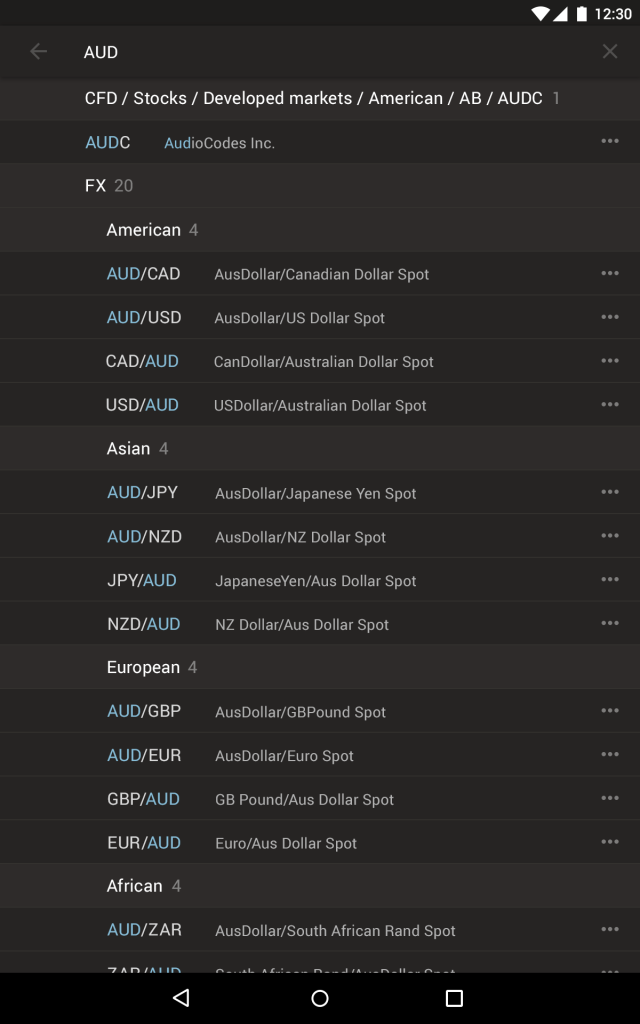Open more options for AUD/EUR pair
Viewport: 640px width, 1024px height.
(610, 755)
